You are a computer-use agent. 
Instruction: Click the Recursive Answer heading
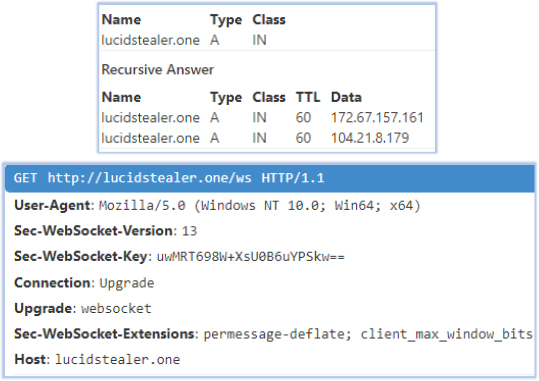[x=158, y=69]
